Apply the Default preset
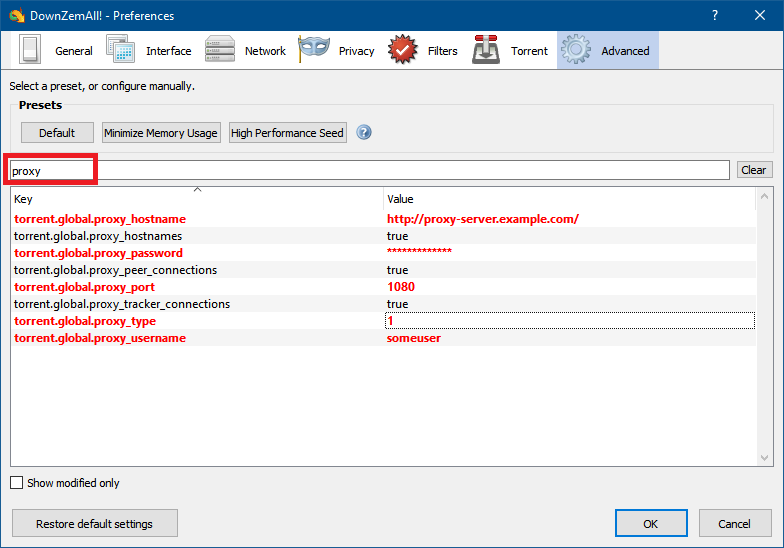 [x=57, y=132]
